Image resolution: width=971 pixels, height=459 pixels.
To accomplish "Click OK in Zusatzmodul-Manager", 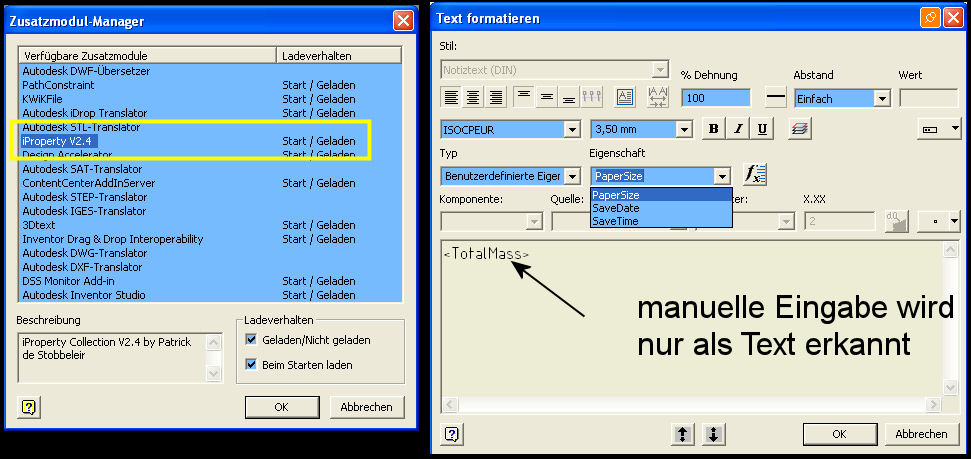I will 282,407.
